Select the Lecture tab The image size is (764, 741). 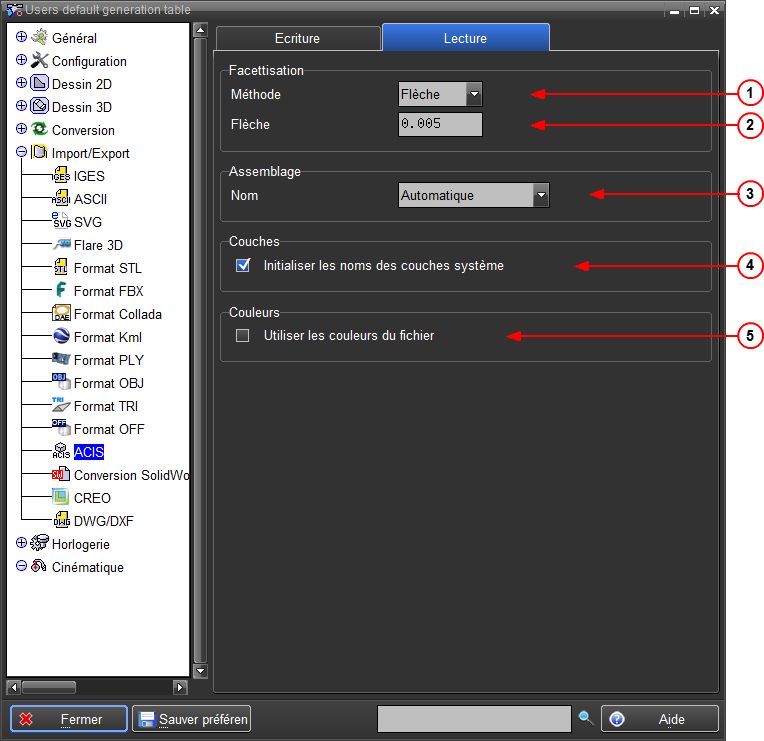click(465, 38)
